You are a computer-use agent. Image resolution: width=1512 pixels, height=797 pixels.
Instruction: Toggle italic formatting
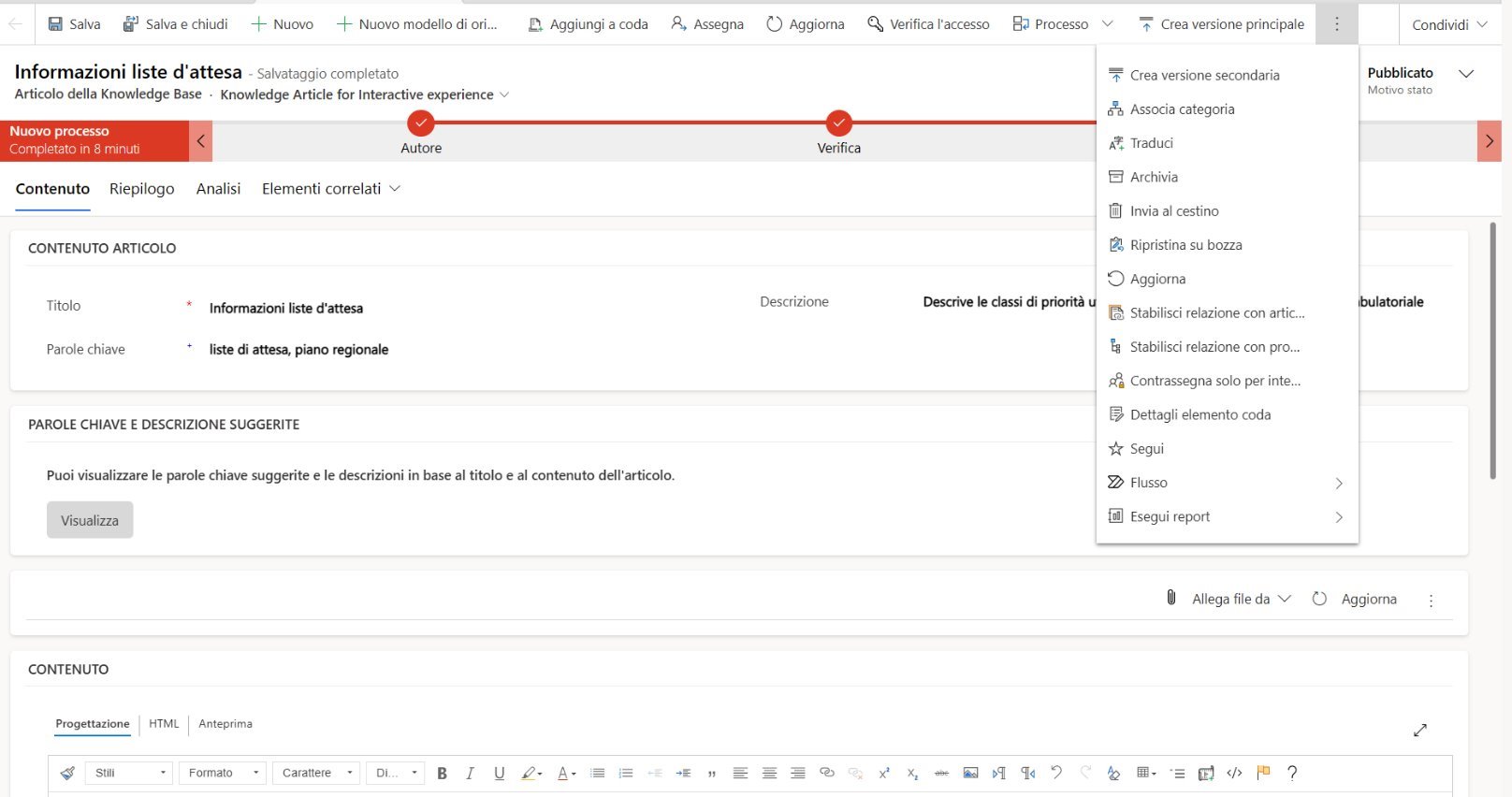pos(470,773)
